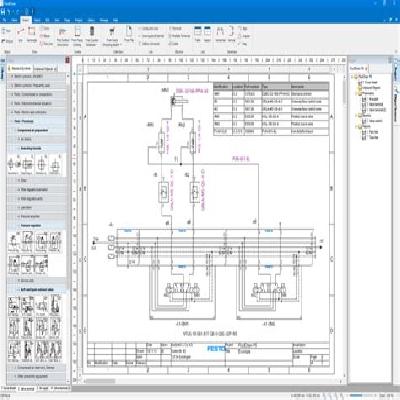Click the Save icon in quick access toolbar
Image resolution: width=400 pixels, height=400 pixels.
(3, 12)
